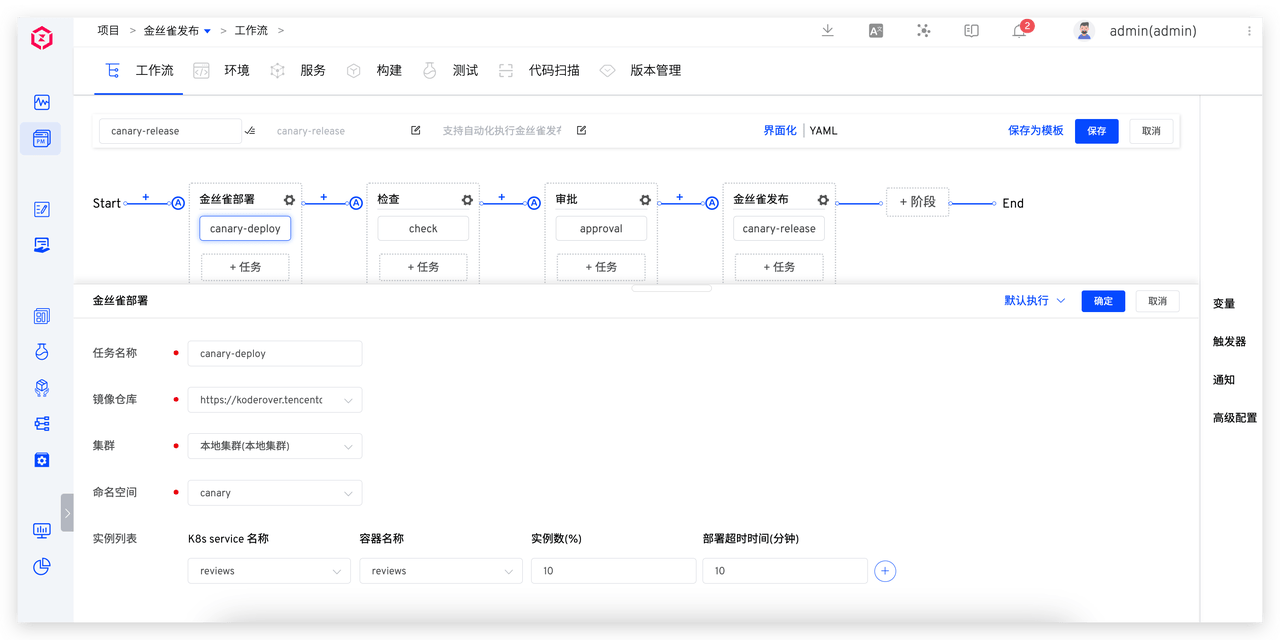The height and width of the screenshot is (640, 1280).
Task: Click the Zadig logo in the sidebar
Action: click(41, 38)
